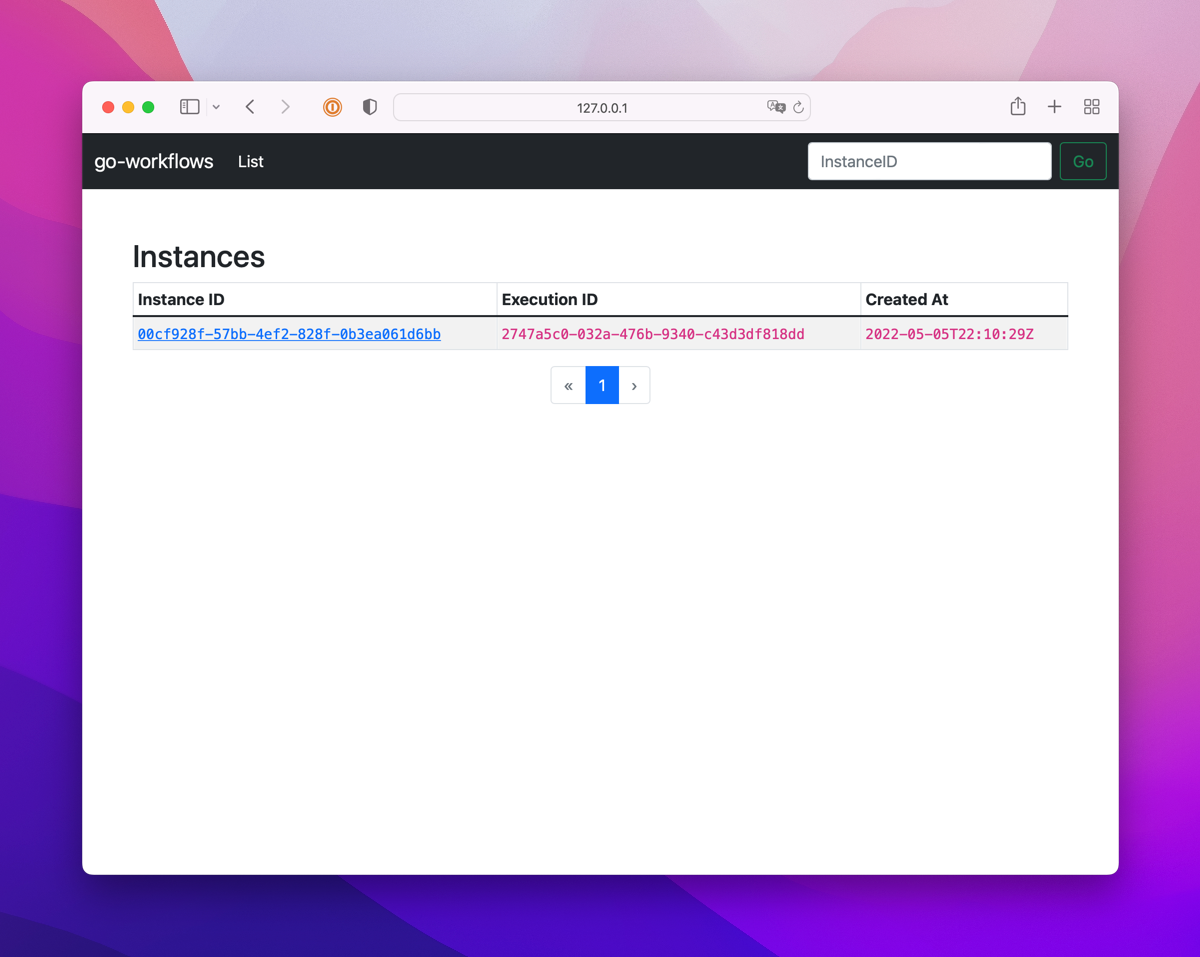Viewport: 1200px width, 957px height.
Task: Open instance 00cf928f-57bb-4ef2-828f-0b3ea061d6bb
Action: click(x=289, y=334)
